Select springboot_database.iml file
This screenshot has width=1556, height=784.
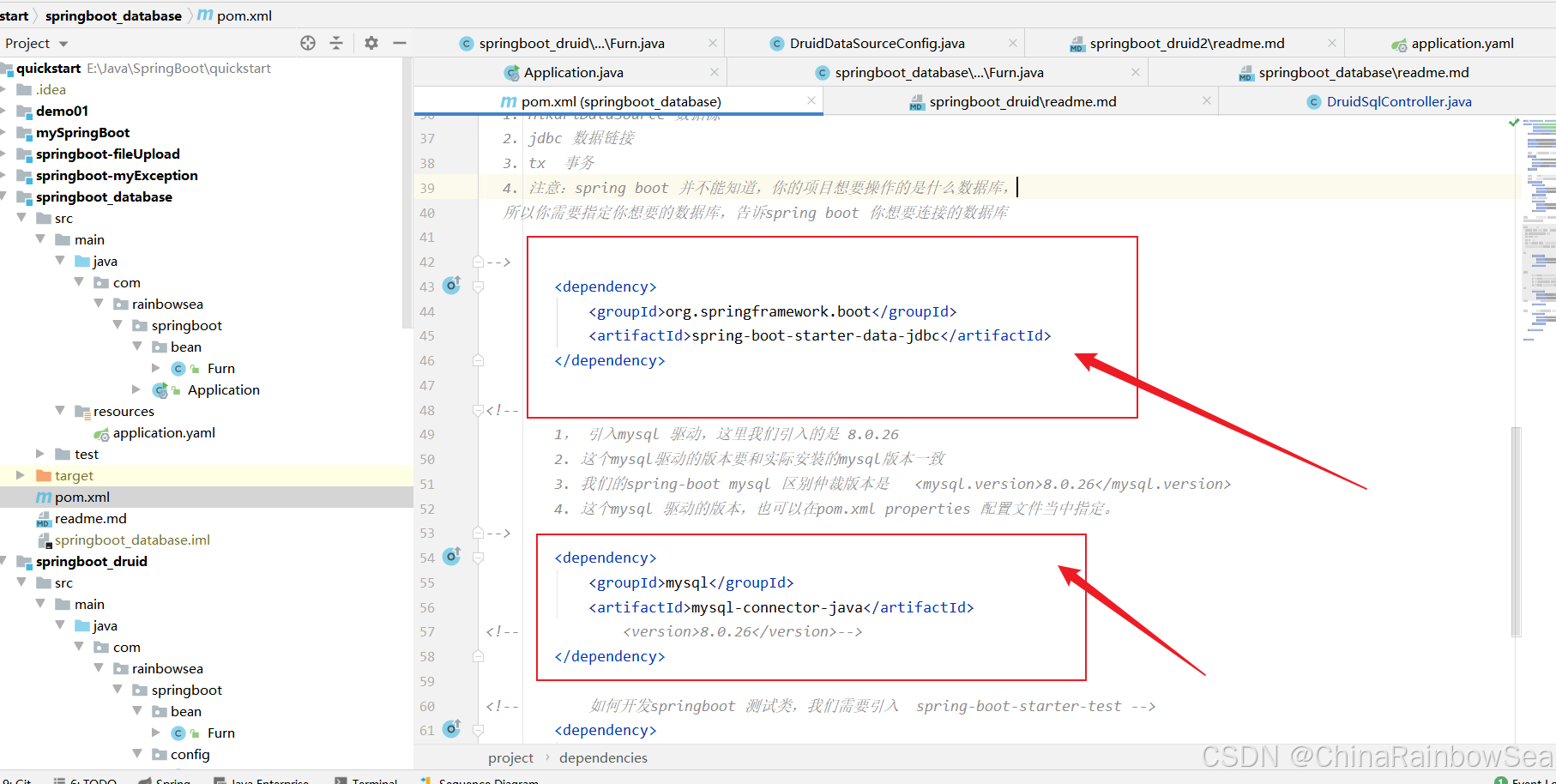point(132,540)
